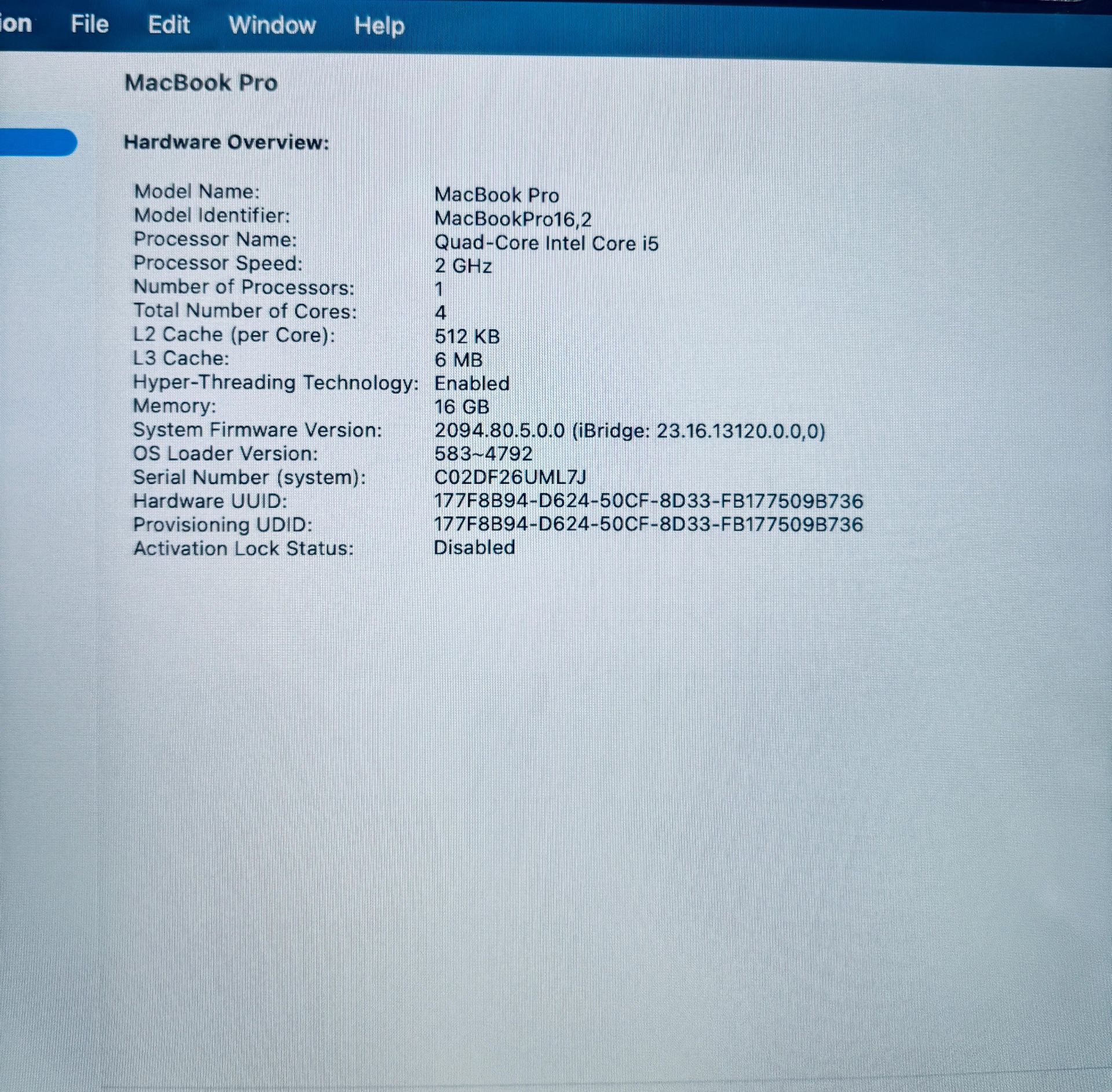Select the Hardware UUID value
1112x1092 pixels.
649,501
